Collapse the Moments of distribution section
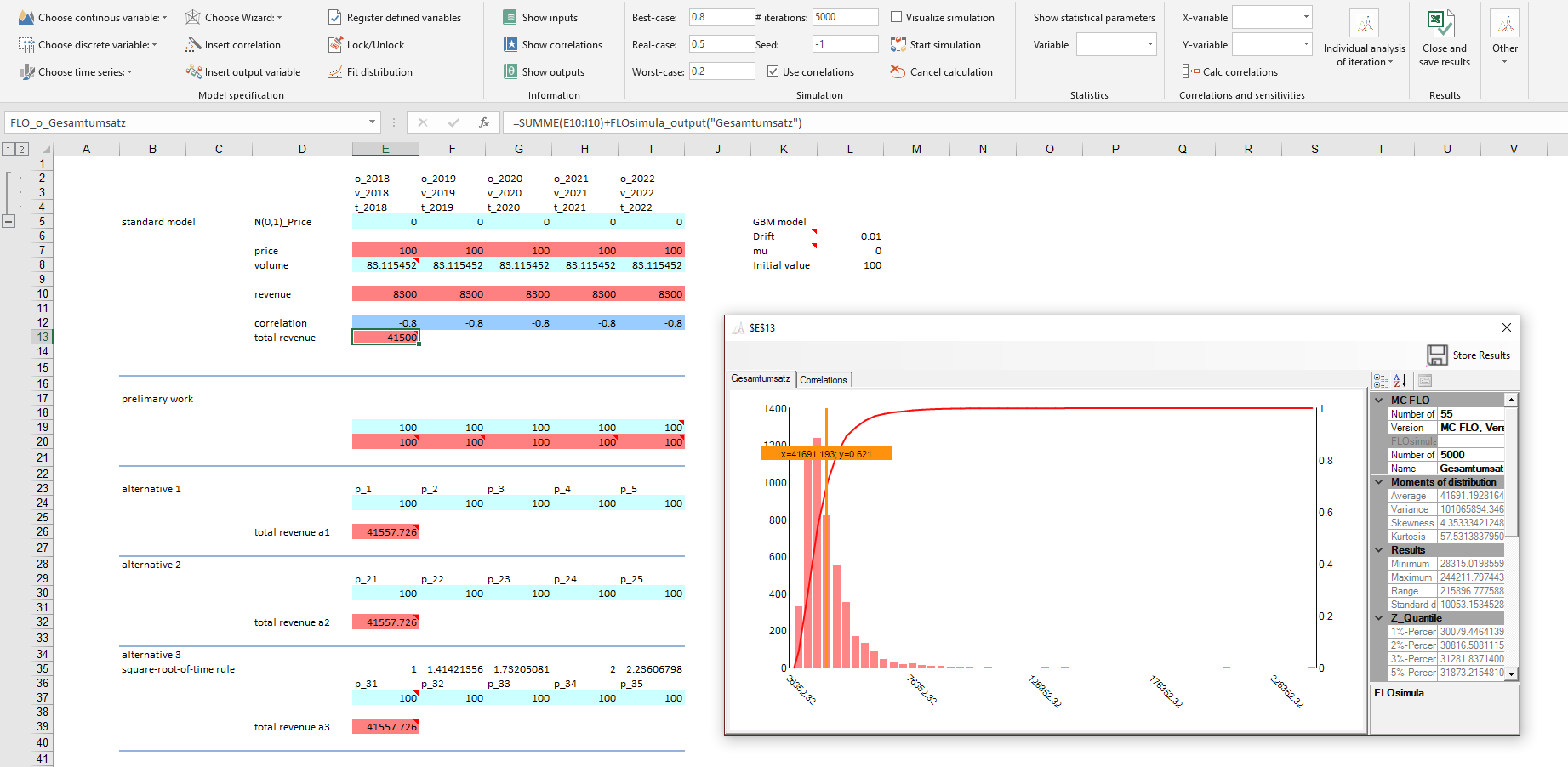The width and height of the screenshot is (1568, 767). tap(1379, 482)
